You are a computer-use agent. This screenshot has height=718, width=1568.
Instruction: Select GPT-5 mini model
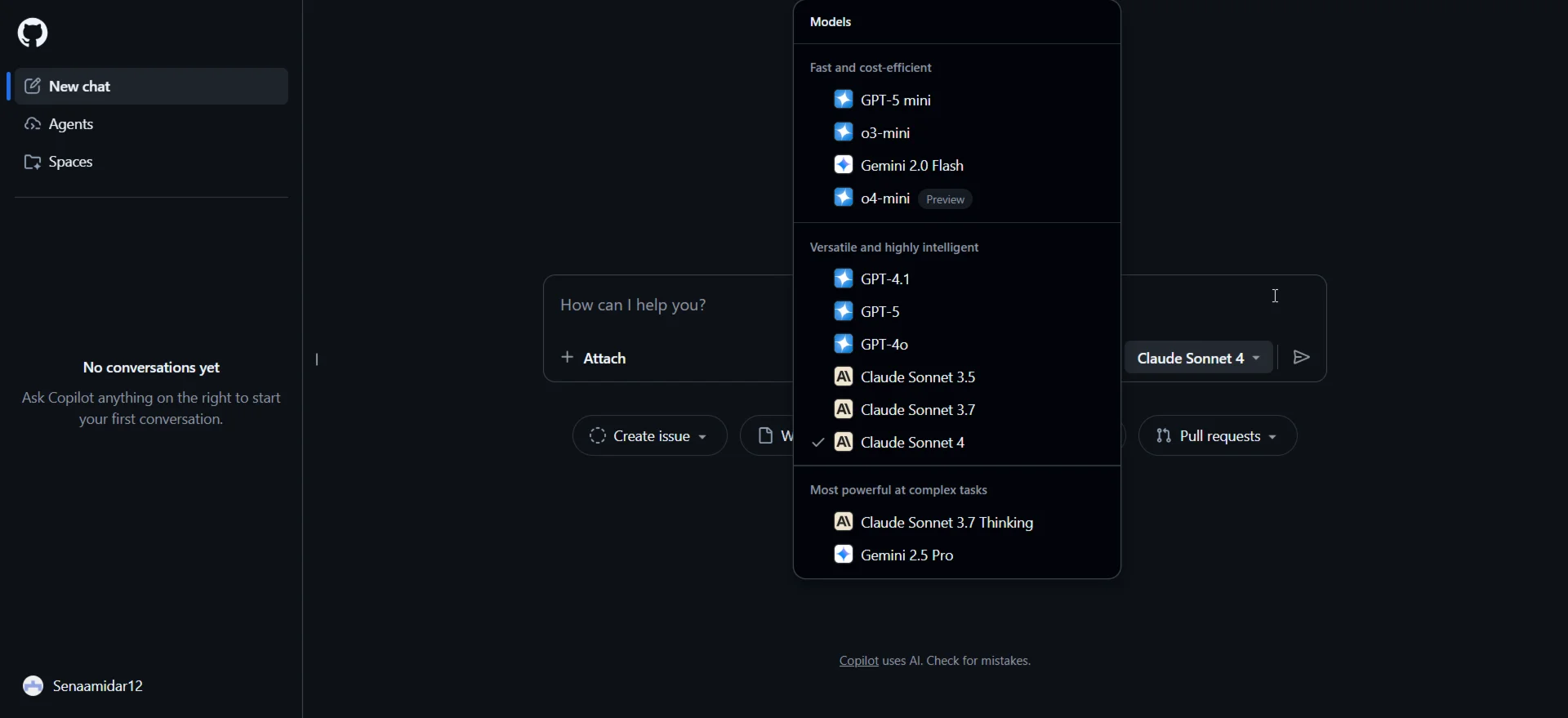click(957, 100)
